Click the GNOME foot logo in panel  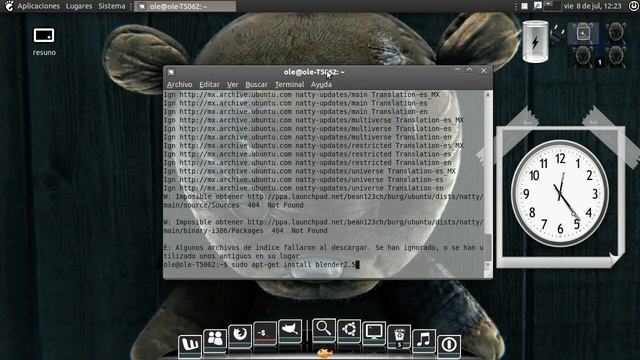[x=9, y=6]
